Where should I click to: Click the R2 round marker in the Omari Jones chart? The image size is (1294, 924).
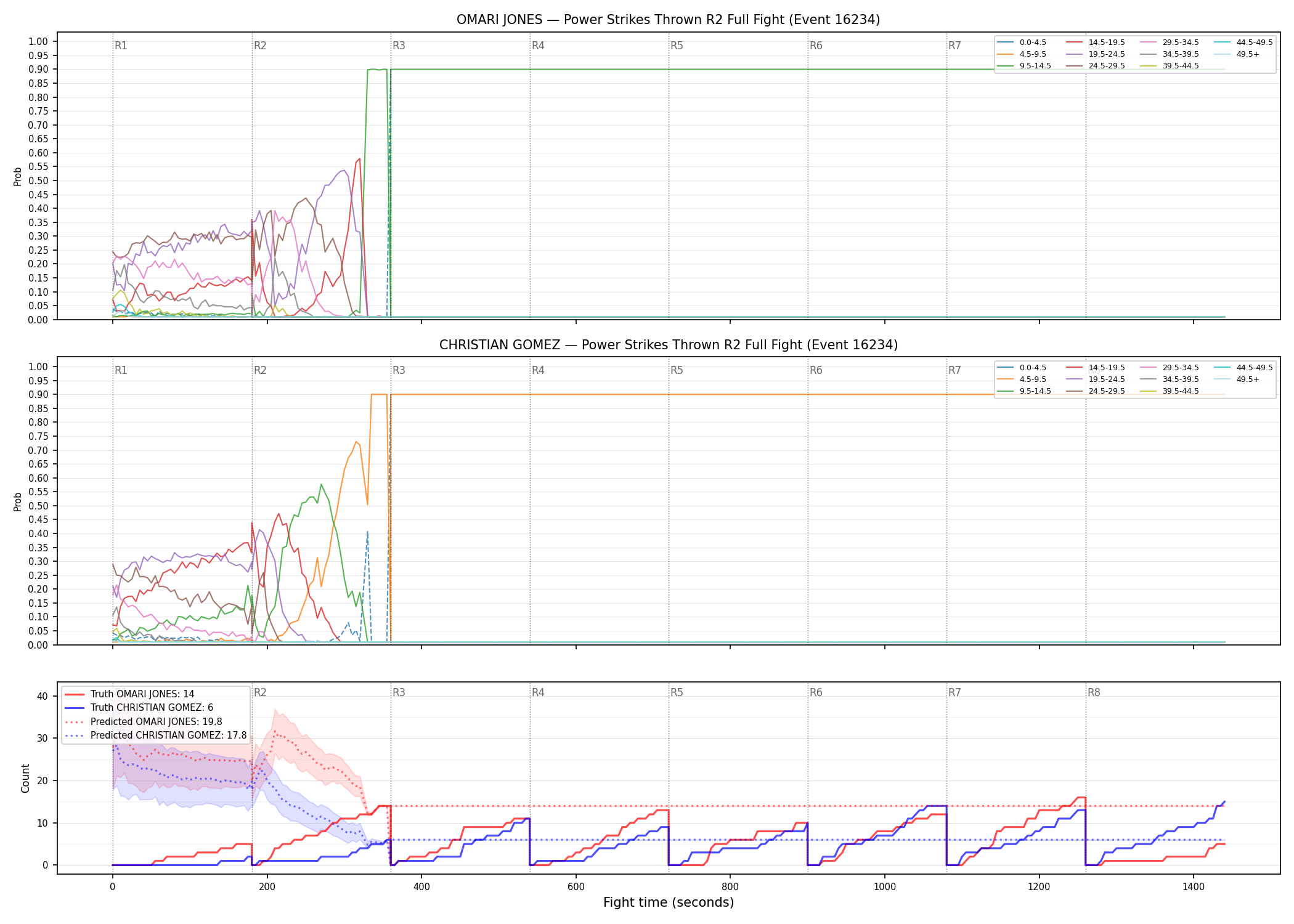pos(260,46)
